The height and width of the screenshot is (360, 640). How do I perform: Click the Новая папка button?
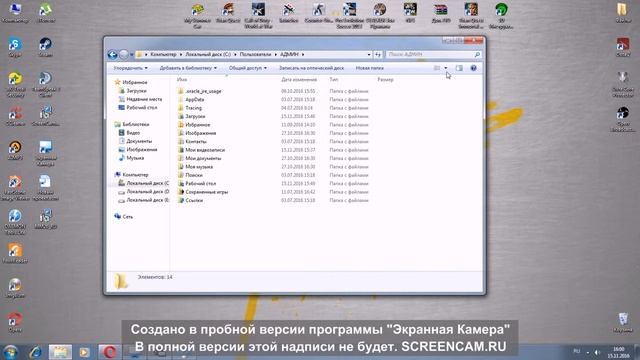click(369, 68)
